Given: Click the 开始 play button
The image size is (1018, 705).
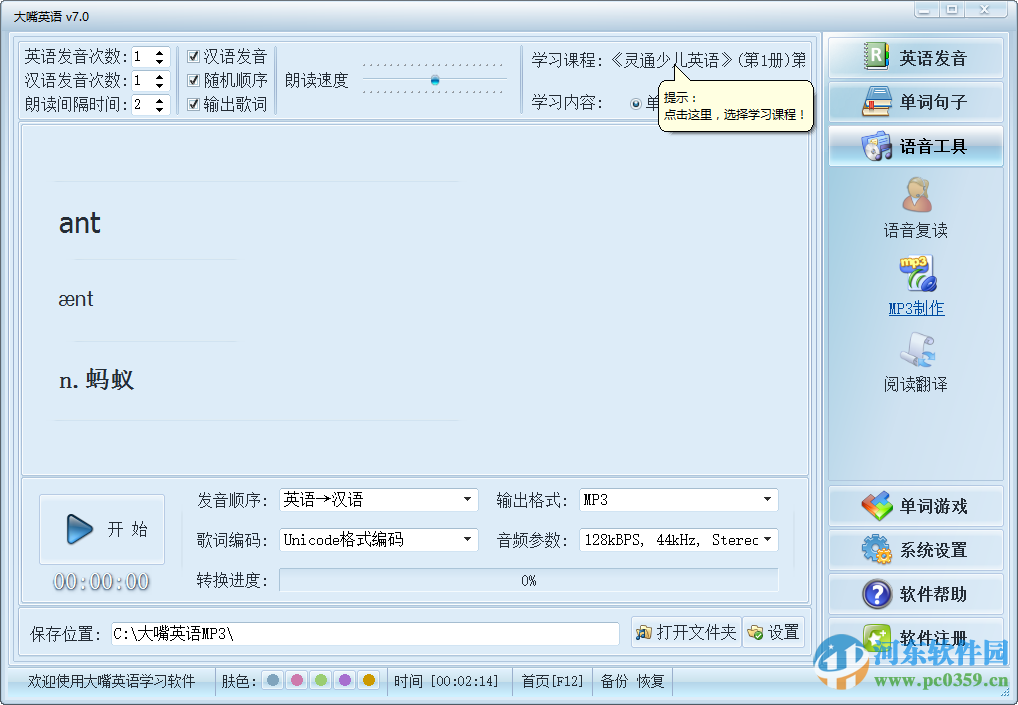Looking at the screenshot, I should pos(102,529).
